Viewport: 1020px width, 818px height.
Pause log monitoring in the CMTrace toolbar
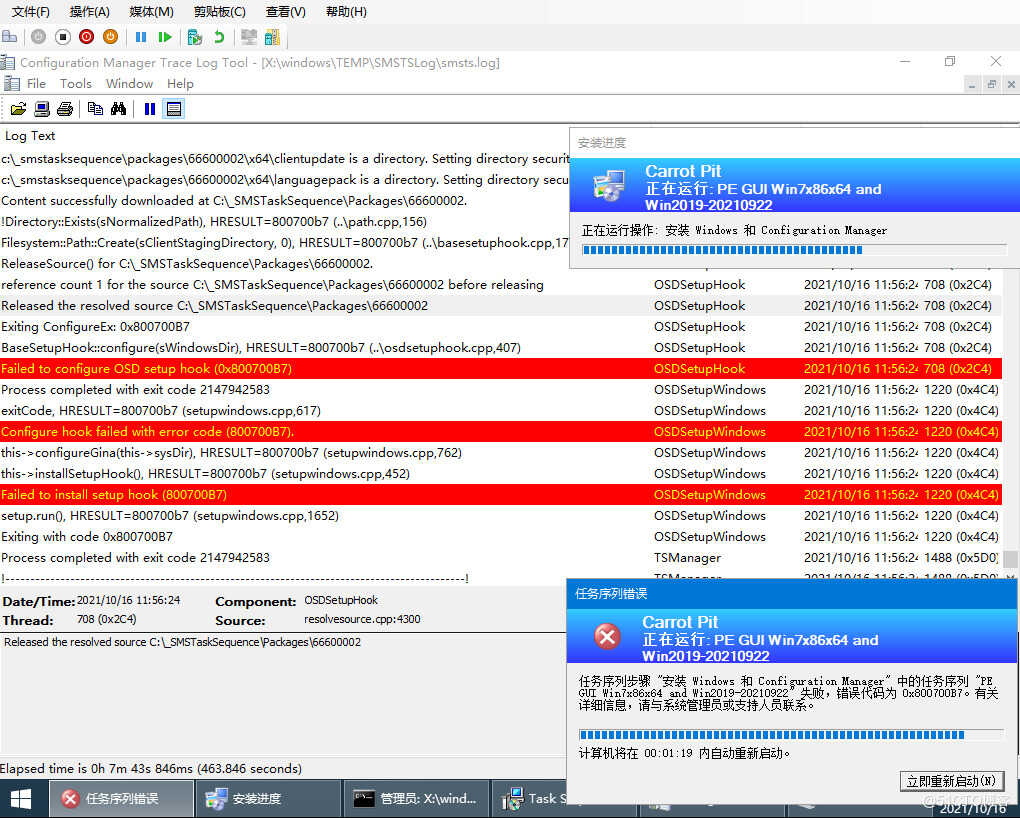pyautogui.click(x=150, y=109)
